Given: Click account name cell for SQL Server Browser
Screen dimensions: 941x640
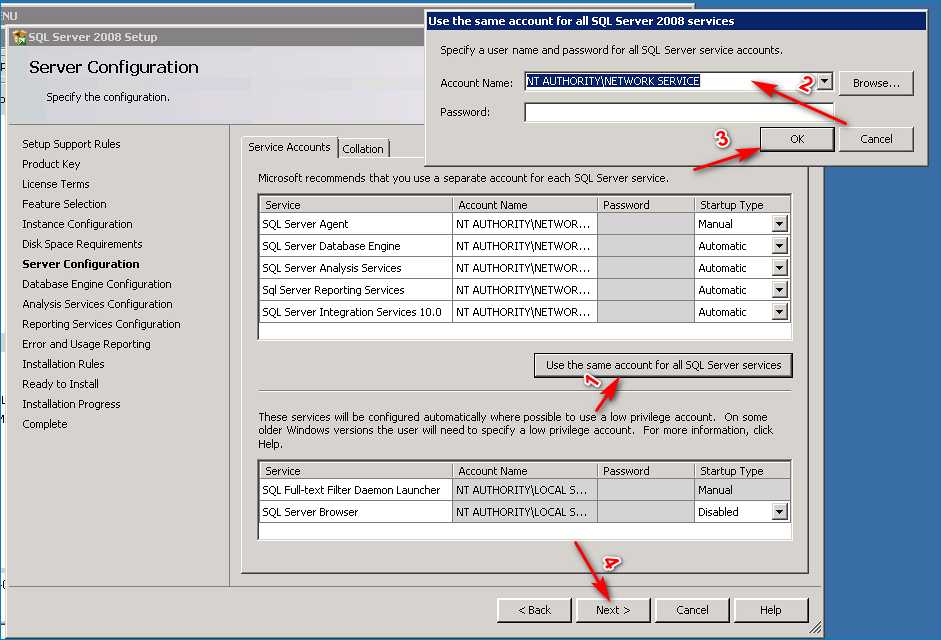Looking at the screenshot, I should (x=525, y=512).
